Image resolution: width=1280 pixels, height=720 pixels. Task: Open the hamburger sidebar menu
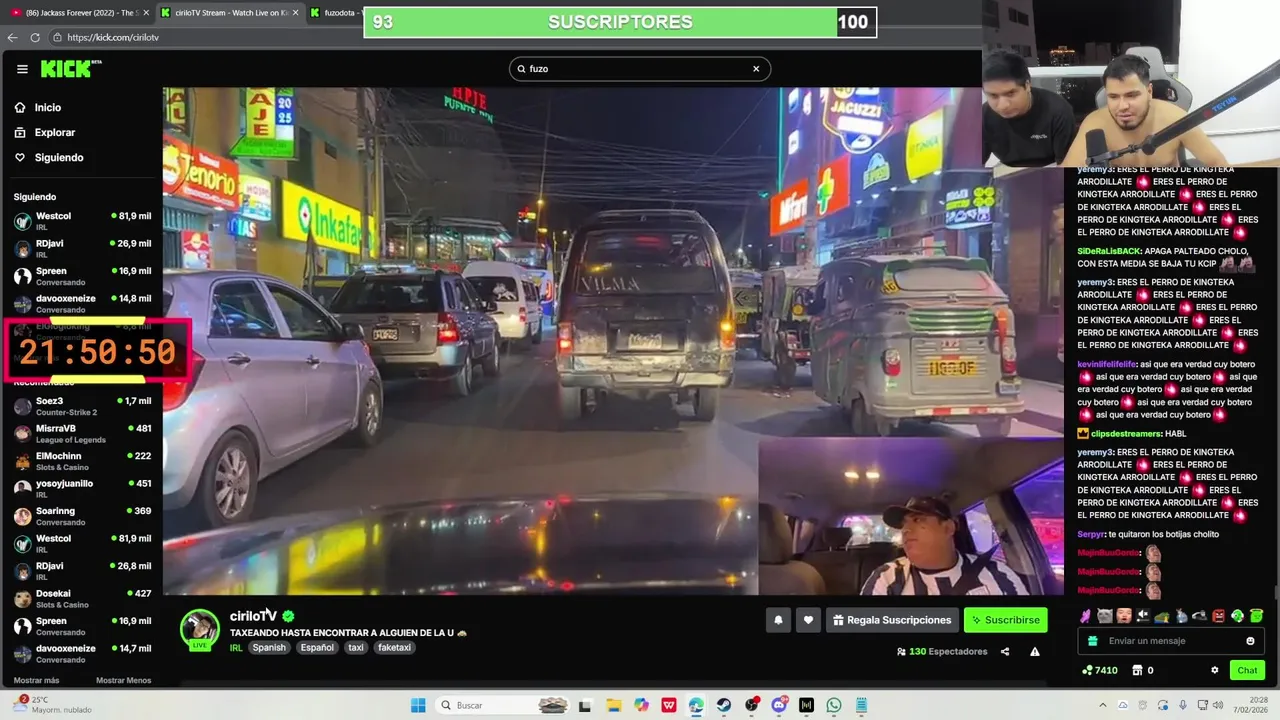pos(22,69)
